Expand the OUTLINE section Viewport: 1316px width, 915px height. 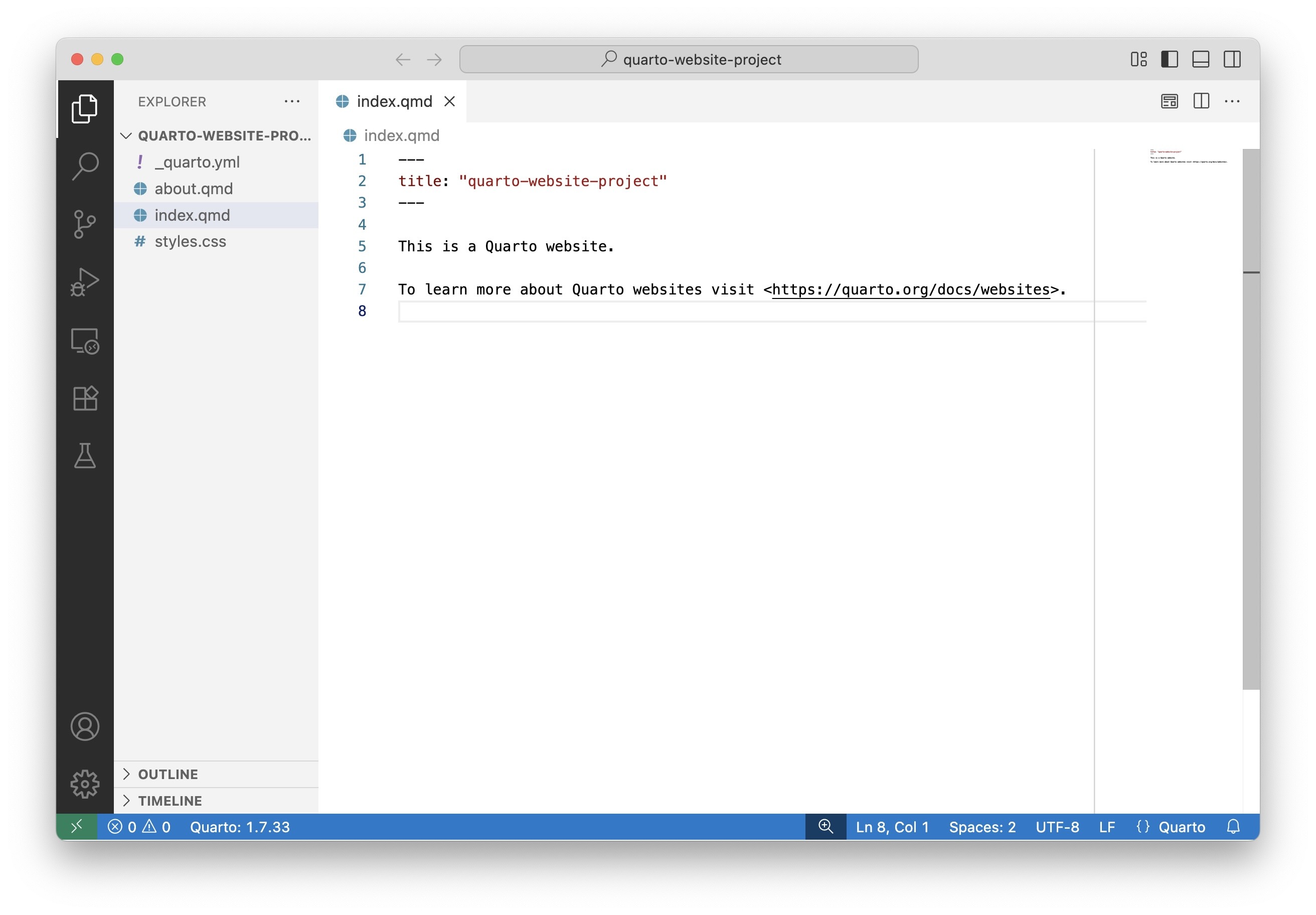coord(168,774)
